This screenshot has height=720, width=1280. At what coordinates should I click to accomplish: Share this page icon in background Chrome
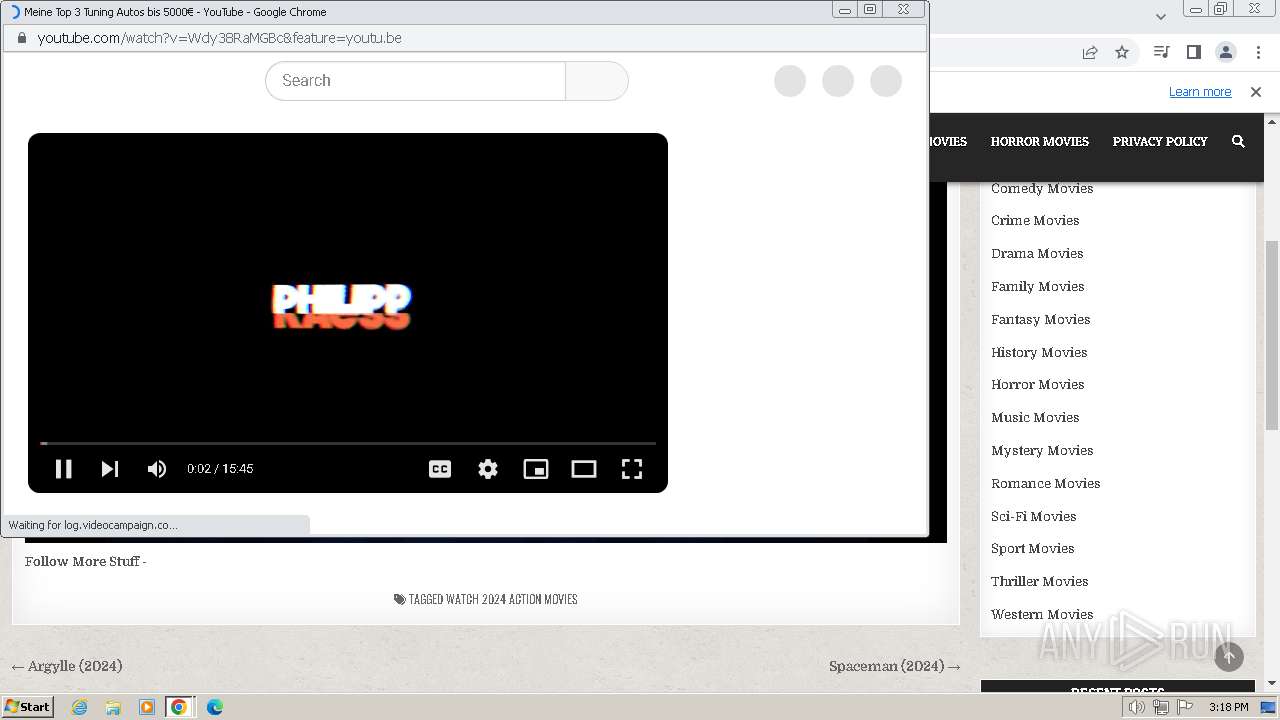click(1090, 52)
